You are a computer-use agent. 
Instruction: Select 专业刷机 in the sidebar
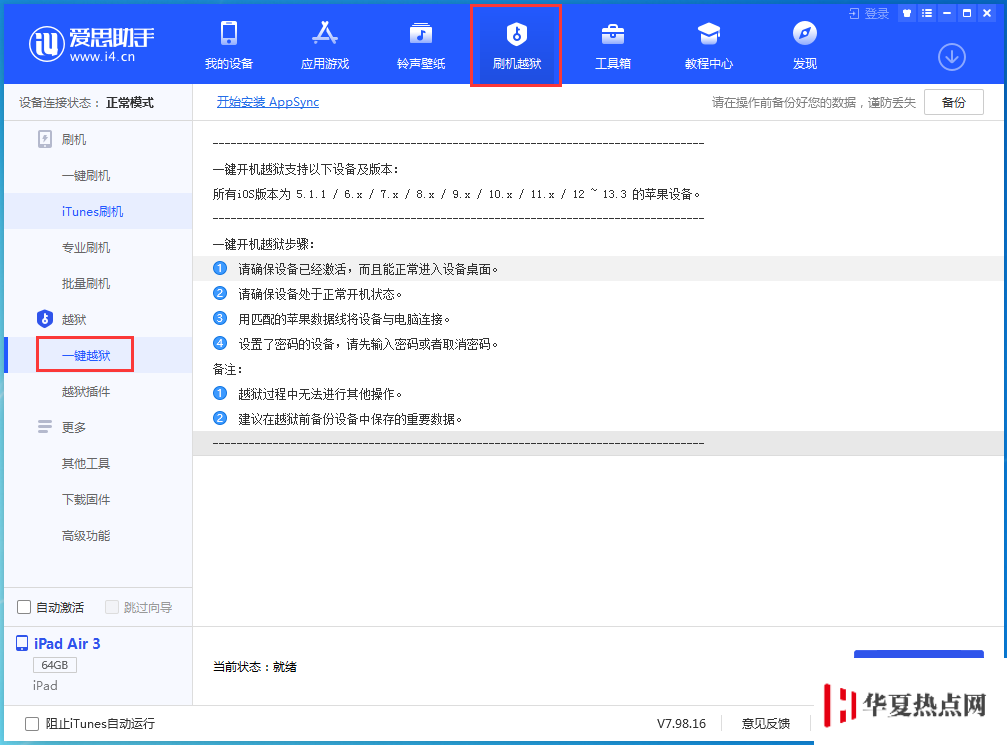tap(86, 247)
